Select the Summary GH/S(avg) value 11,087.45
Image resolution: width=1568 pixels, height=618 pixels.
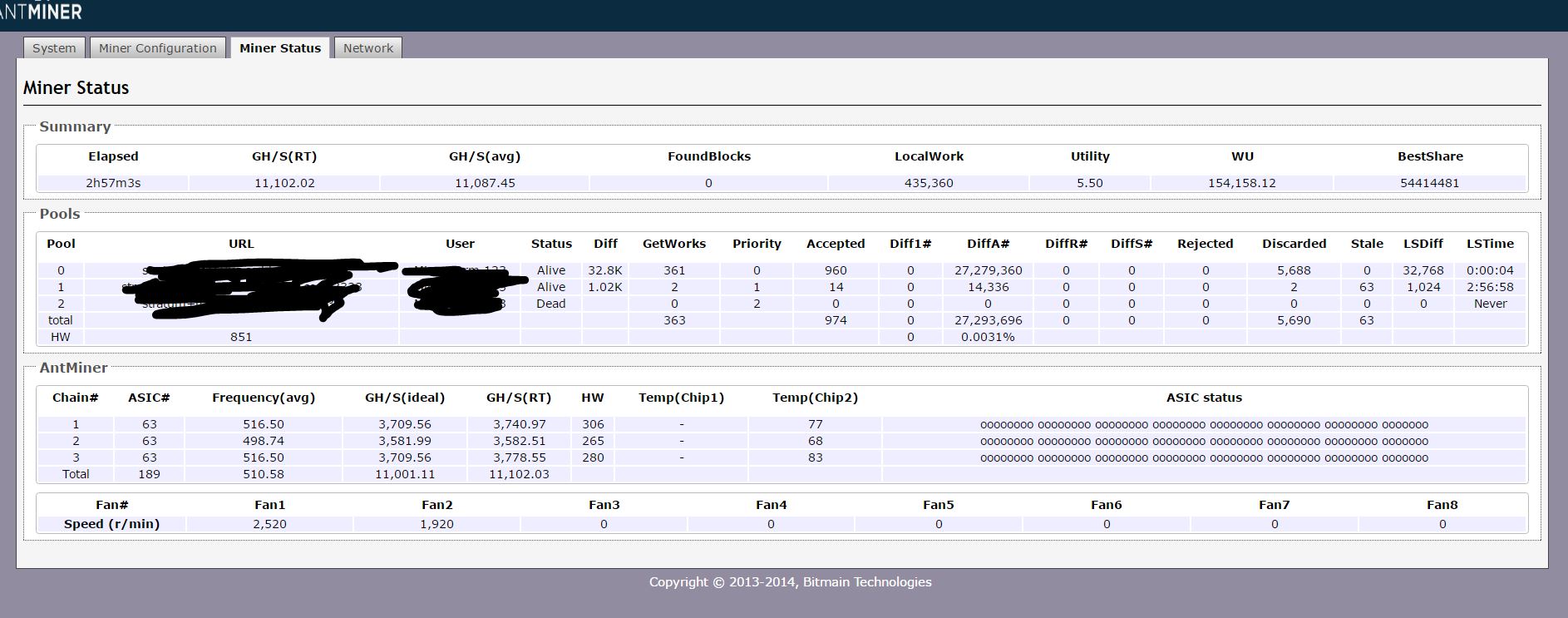(x=485, y=183)
